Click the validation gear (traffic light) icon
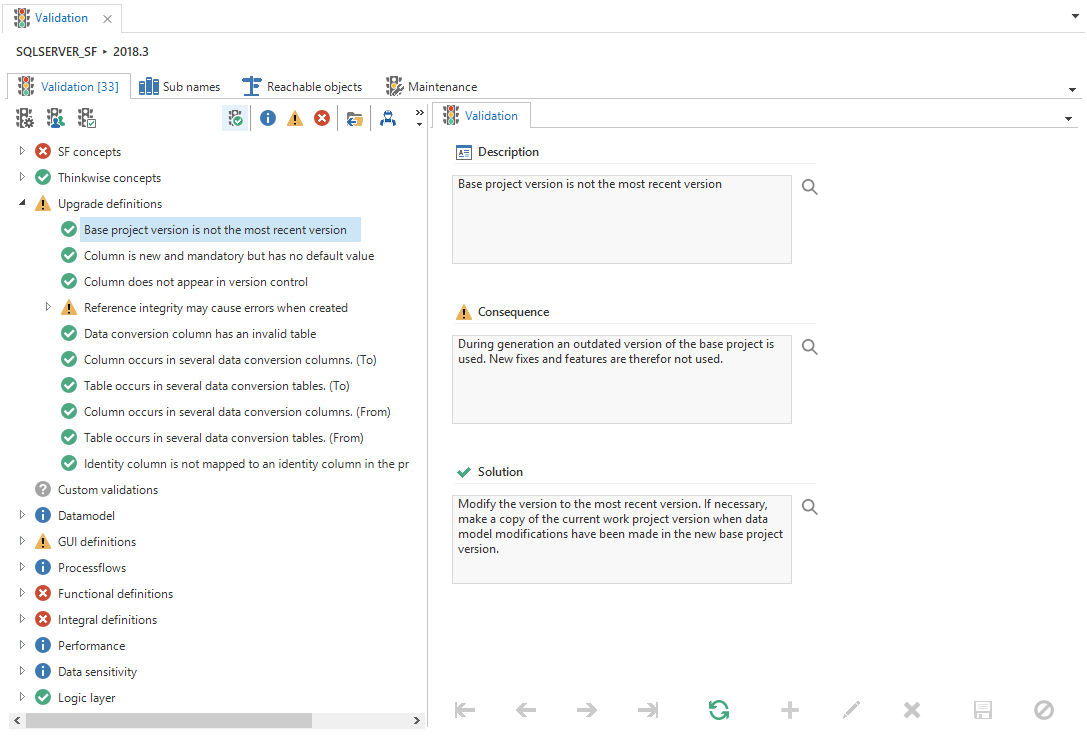 (25, 118)
